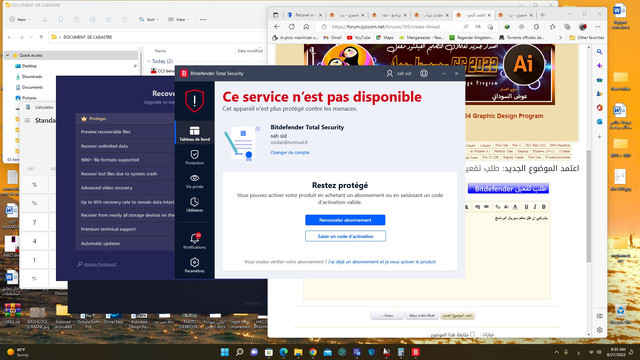Click Changer de compte link
The height and width of the screenshot is (360, 640).
point(290,152)
